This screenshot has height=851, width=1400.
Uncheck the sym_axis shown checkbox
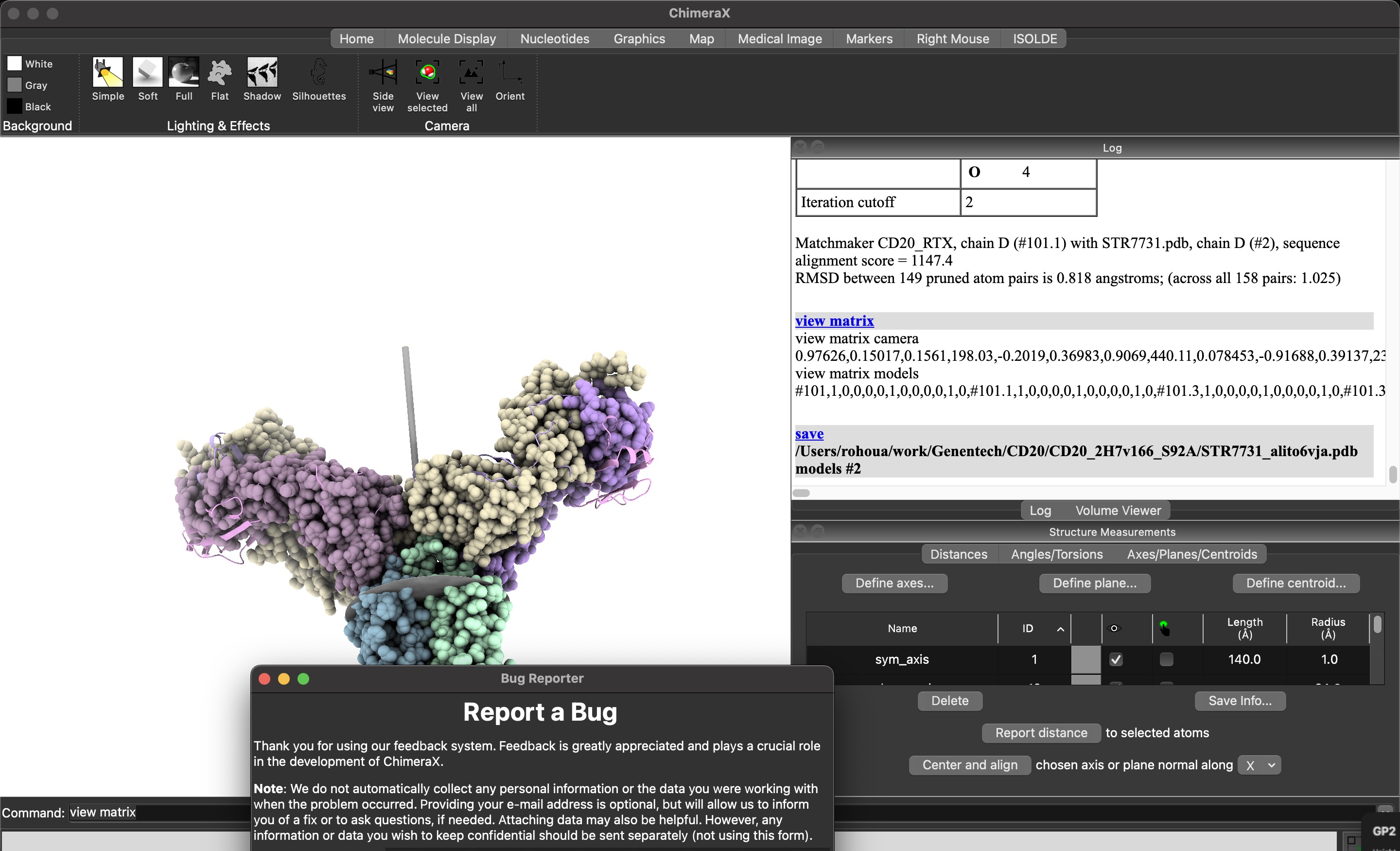click(1115, 659)
